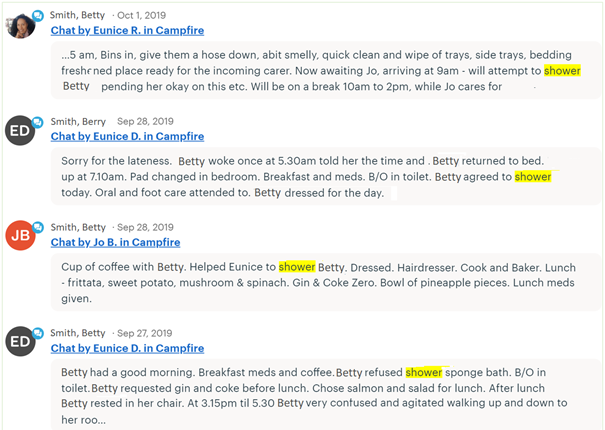Open message body starting 'Cup of coffee with Betty'
Viewport: 605px width, 430px height.
click(326, 282)
